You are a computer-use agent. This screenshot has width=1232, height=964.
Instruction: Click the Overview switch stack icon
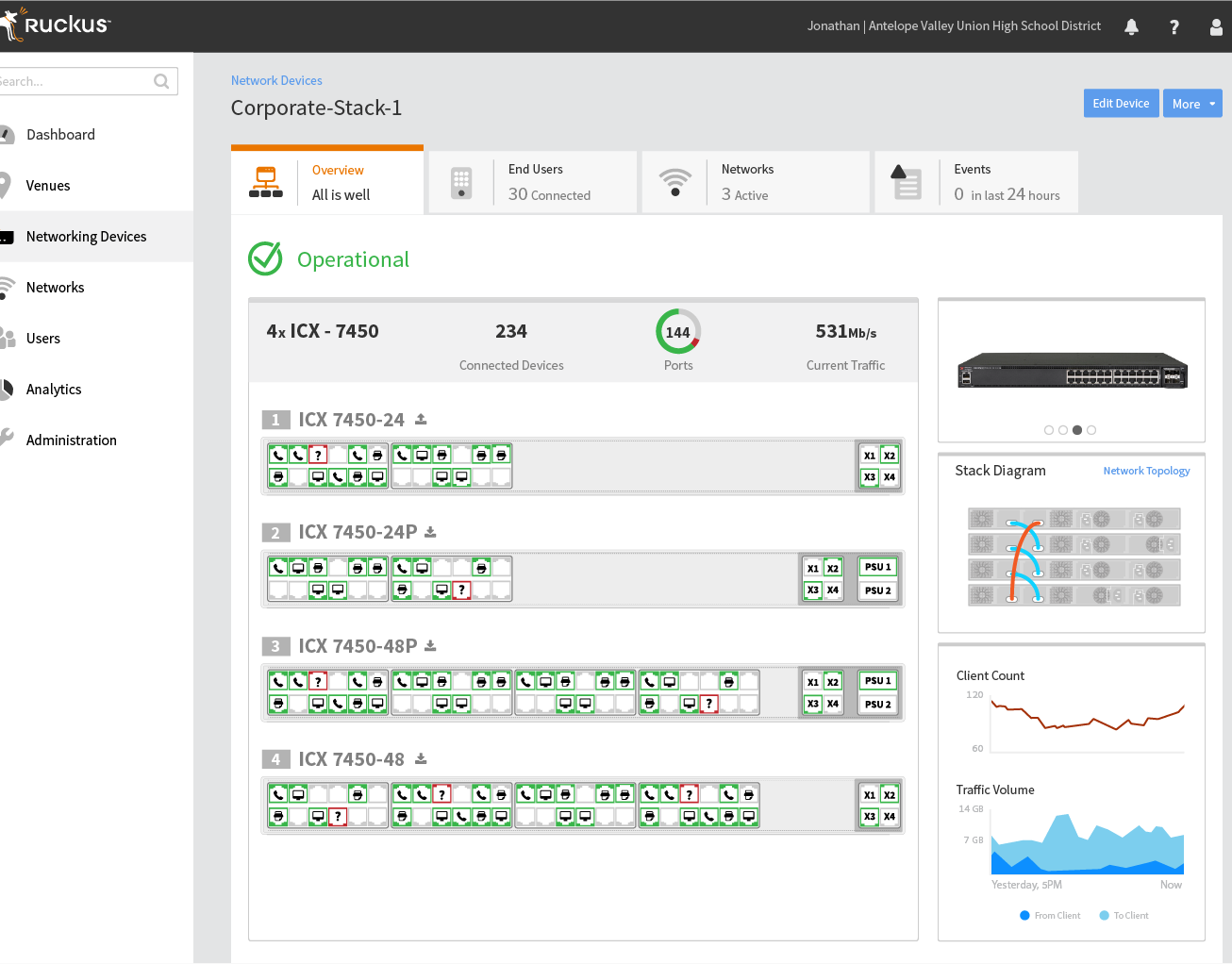(x=266, y=182)
